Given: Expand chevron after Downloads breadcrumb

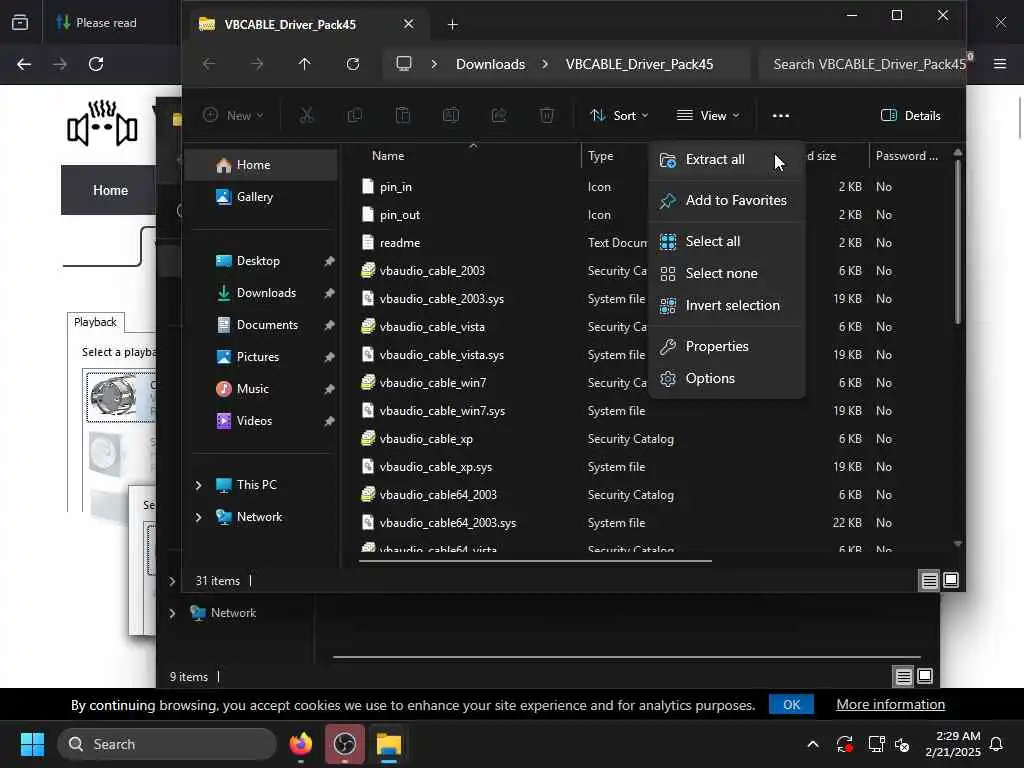Looking at the screenshot, I should pyautogui.click(x=545, y=64).
